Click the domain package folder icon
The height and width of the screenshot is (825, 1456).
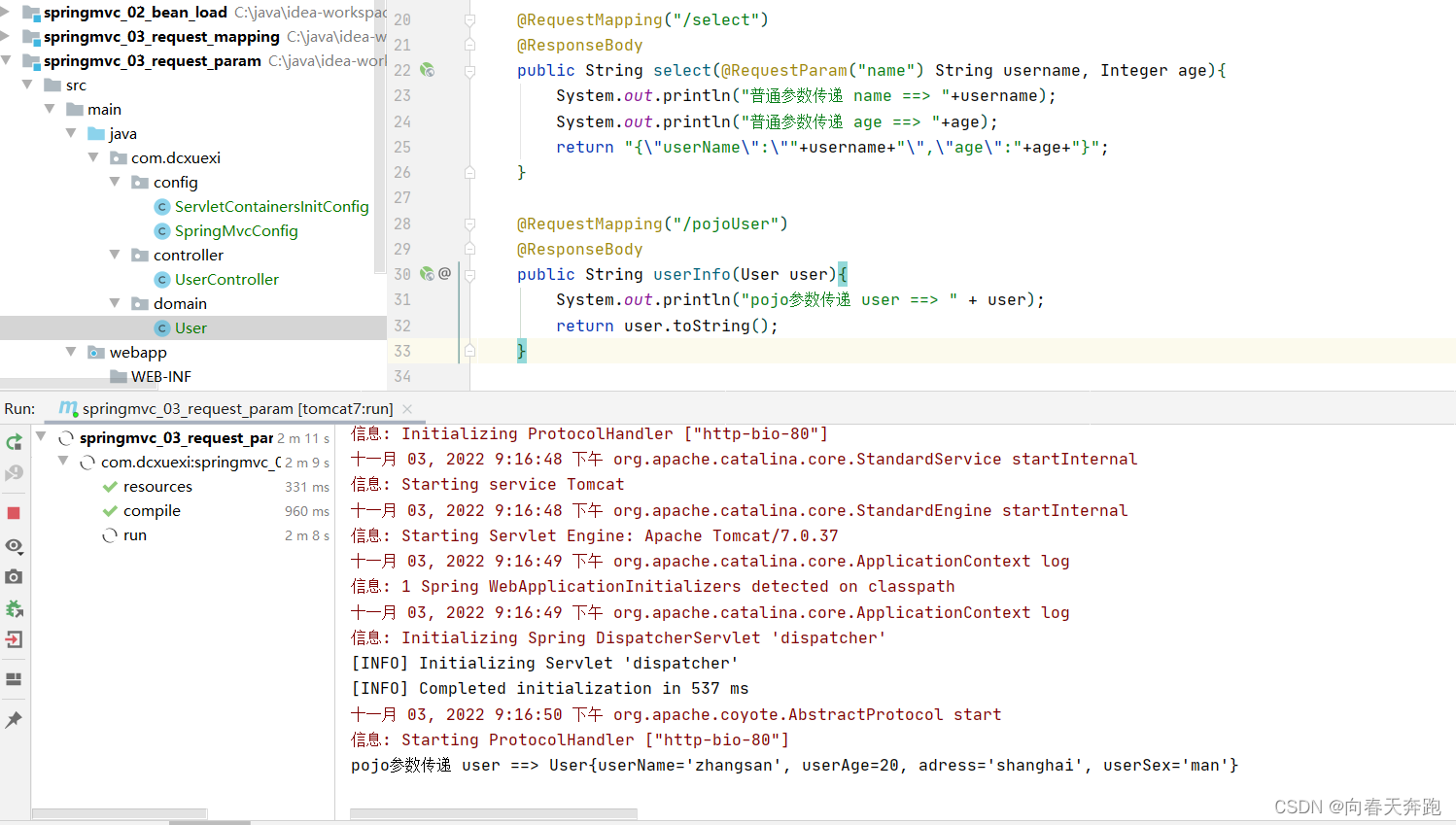pos(140,303)
